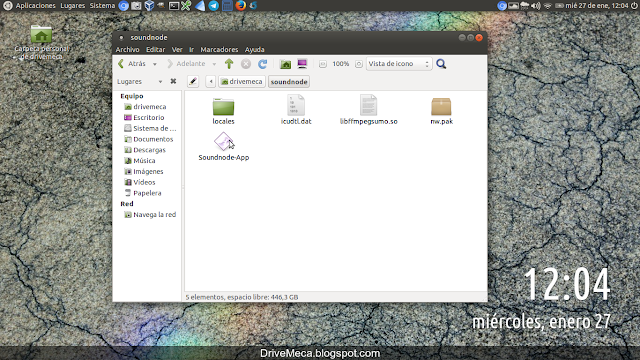
Task: Open the Editar menu
Action: [x=156, y=49]
